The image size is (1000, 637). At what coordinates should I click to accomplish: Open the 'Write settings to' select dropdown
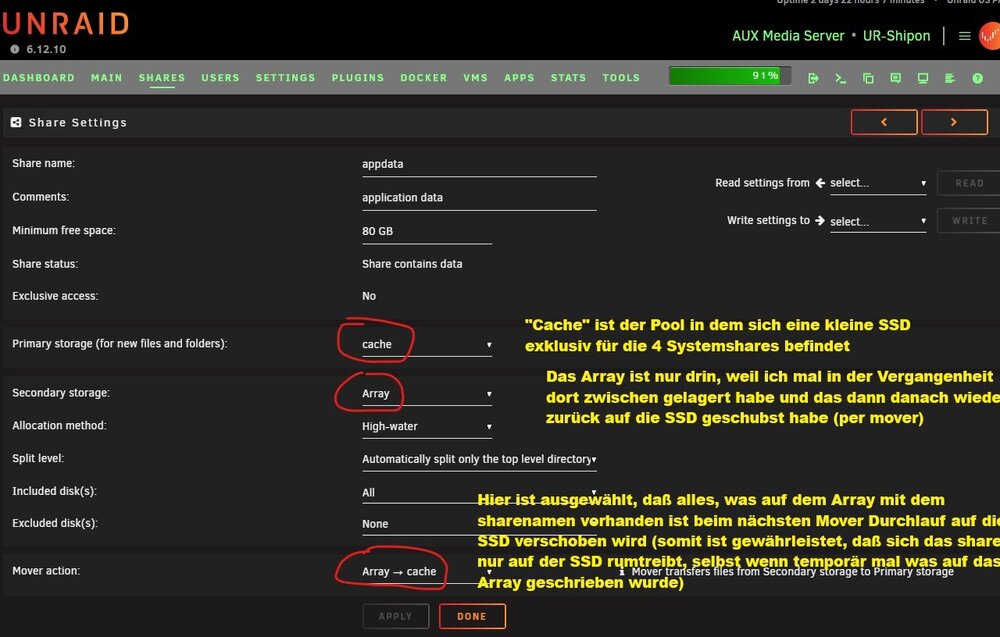coord(878,221)
